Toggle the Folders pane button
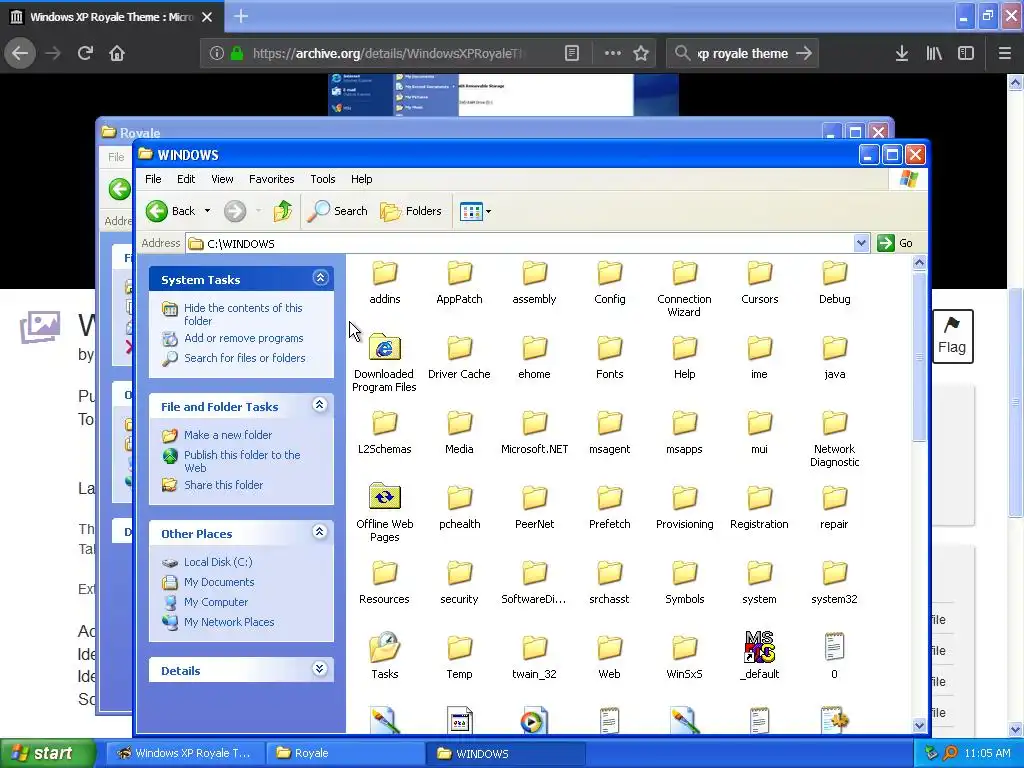 pyautogui.click(x=411, y=211)
